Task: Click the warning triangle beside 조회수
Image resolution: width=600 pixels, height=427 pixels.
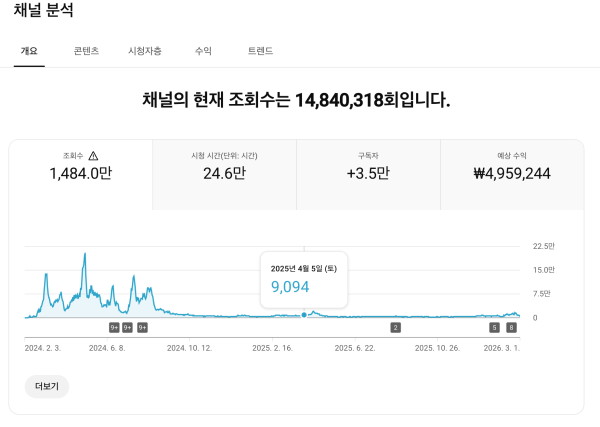Action: coord(93,156)
